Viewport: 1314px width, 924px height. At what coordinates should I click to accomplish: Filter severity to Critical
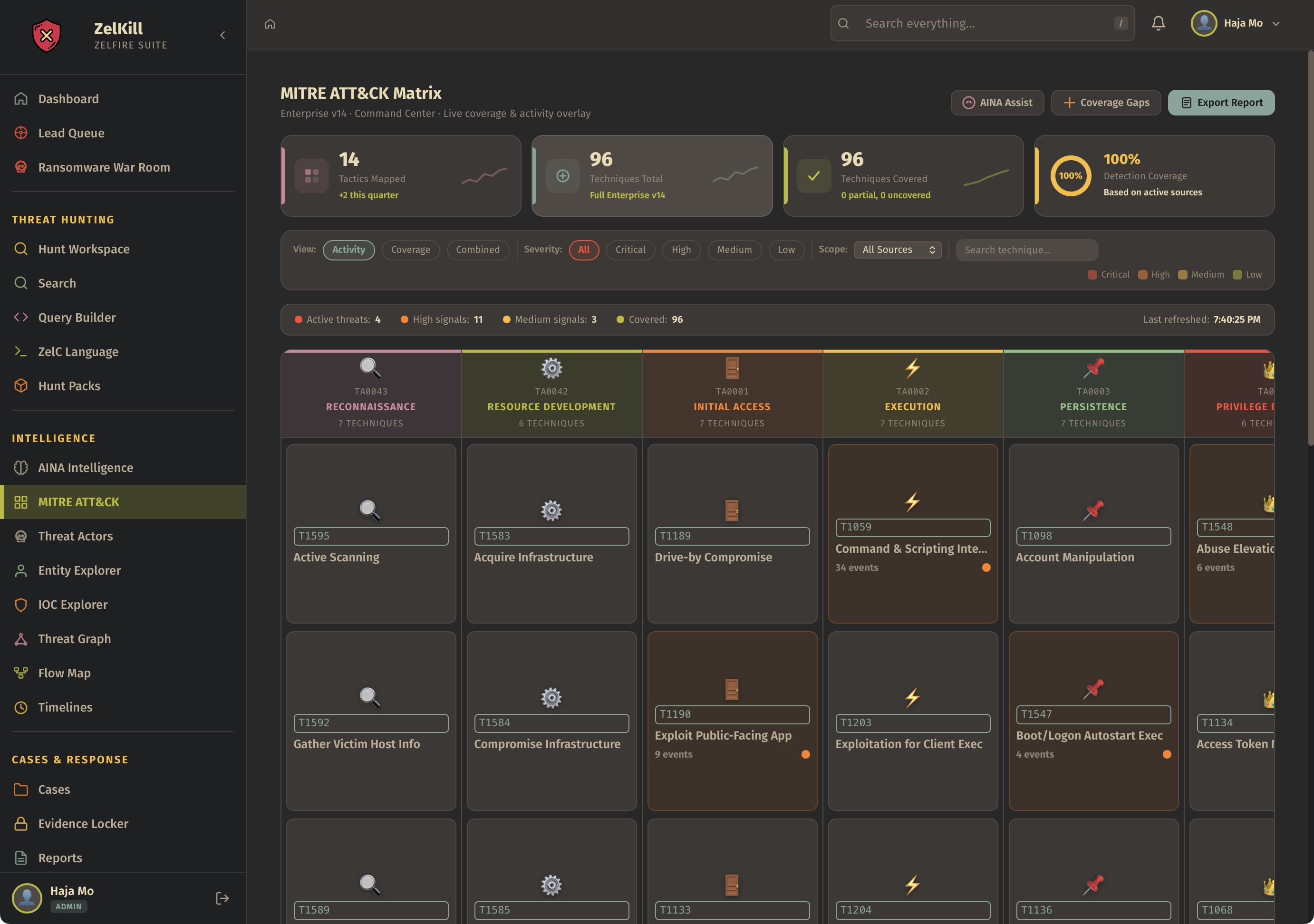[629, 250]
